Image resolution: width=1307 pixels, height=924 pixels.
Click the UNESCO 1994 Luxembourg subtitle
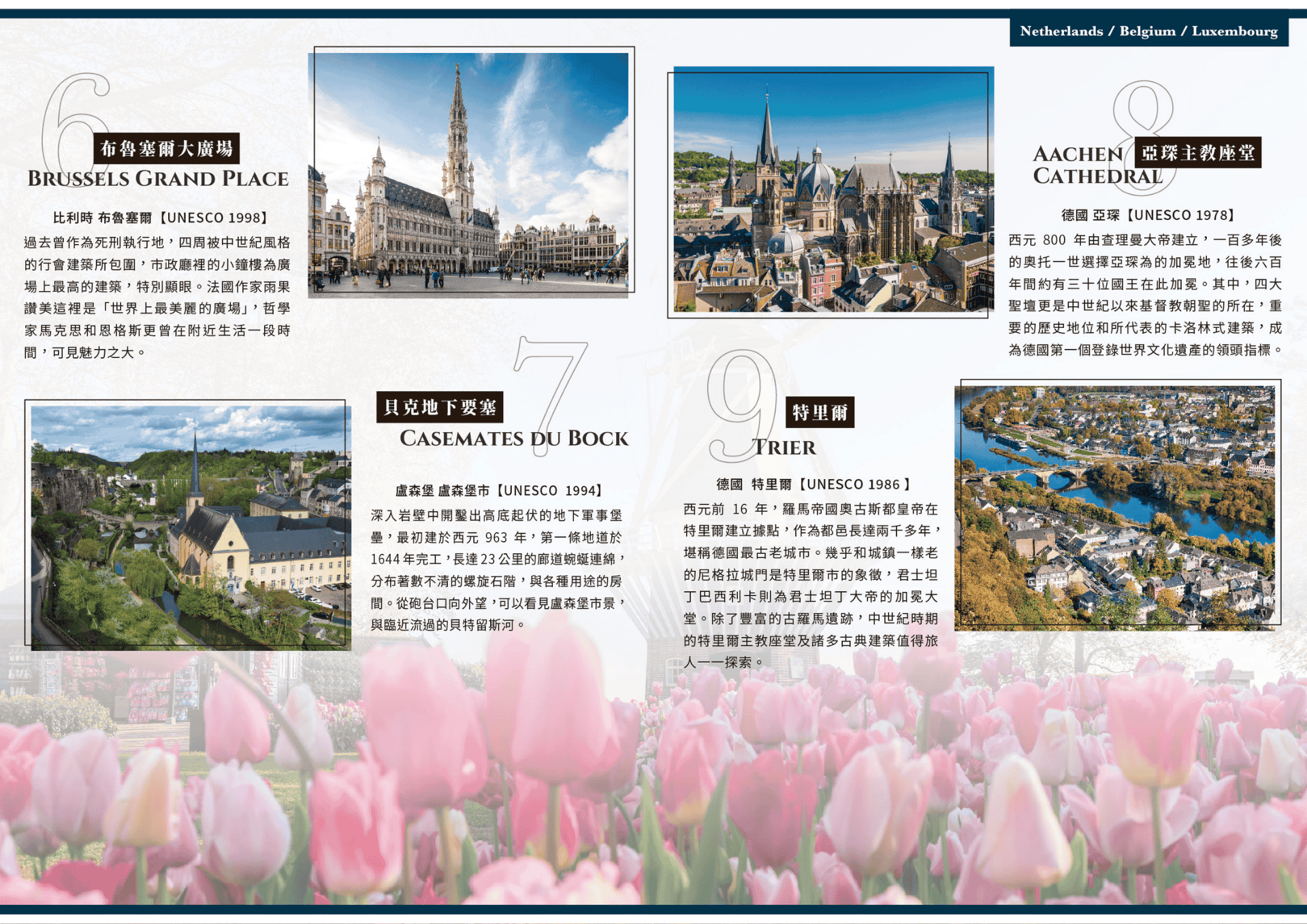[x=500, y=491]
